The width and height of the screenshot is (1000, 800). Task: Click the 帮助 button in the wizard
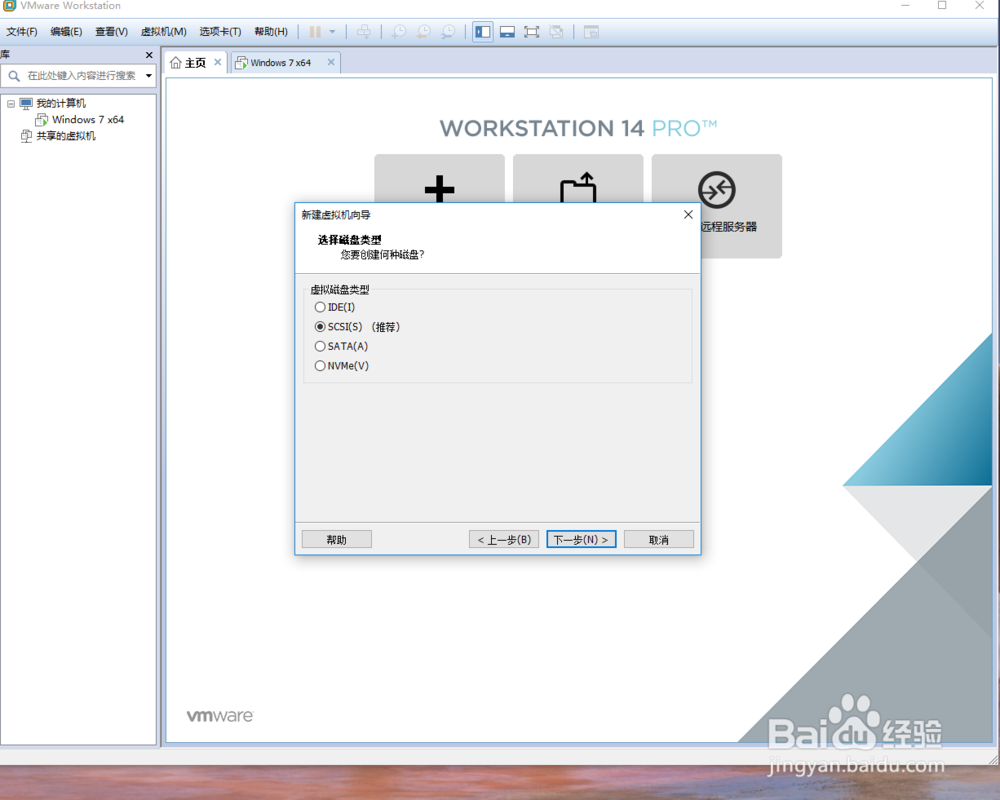click(x=337, y=540)
